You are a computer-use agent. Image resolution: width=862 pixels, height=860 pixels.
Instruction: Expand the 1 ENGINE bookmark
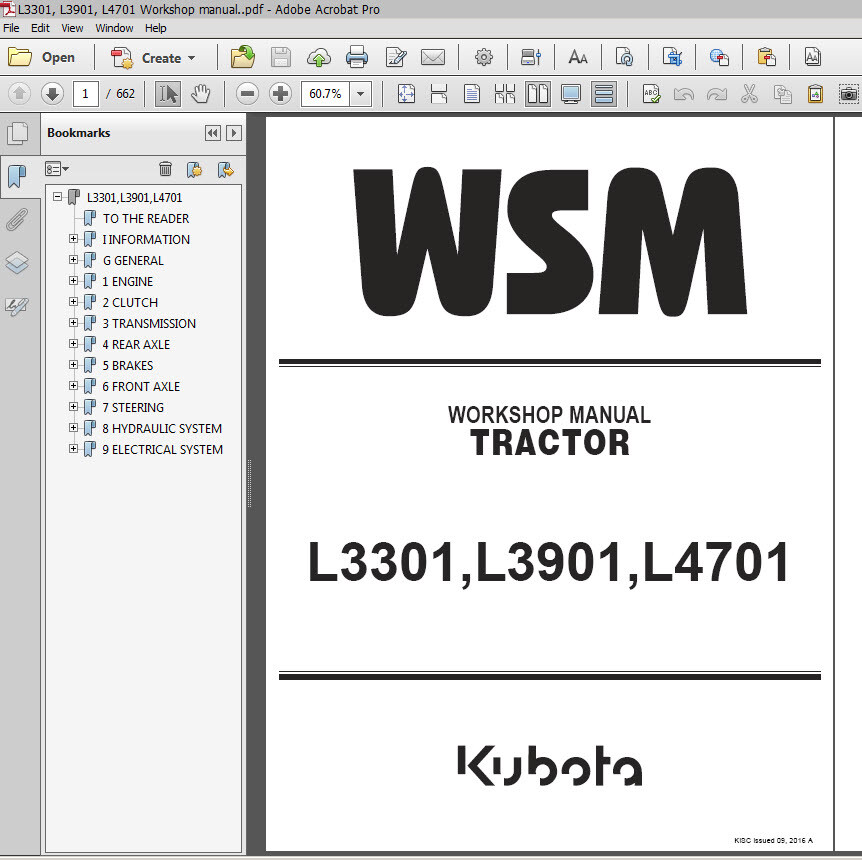pos(73,282)
